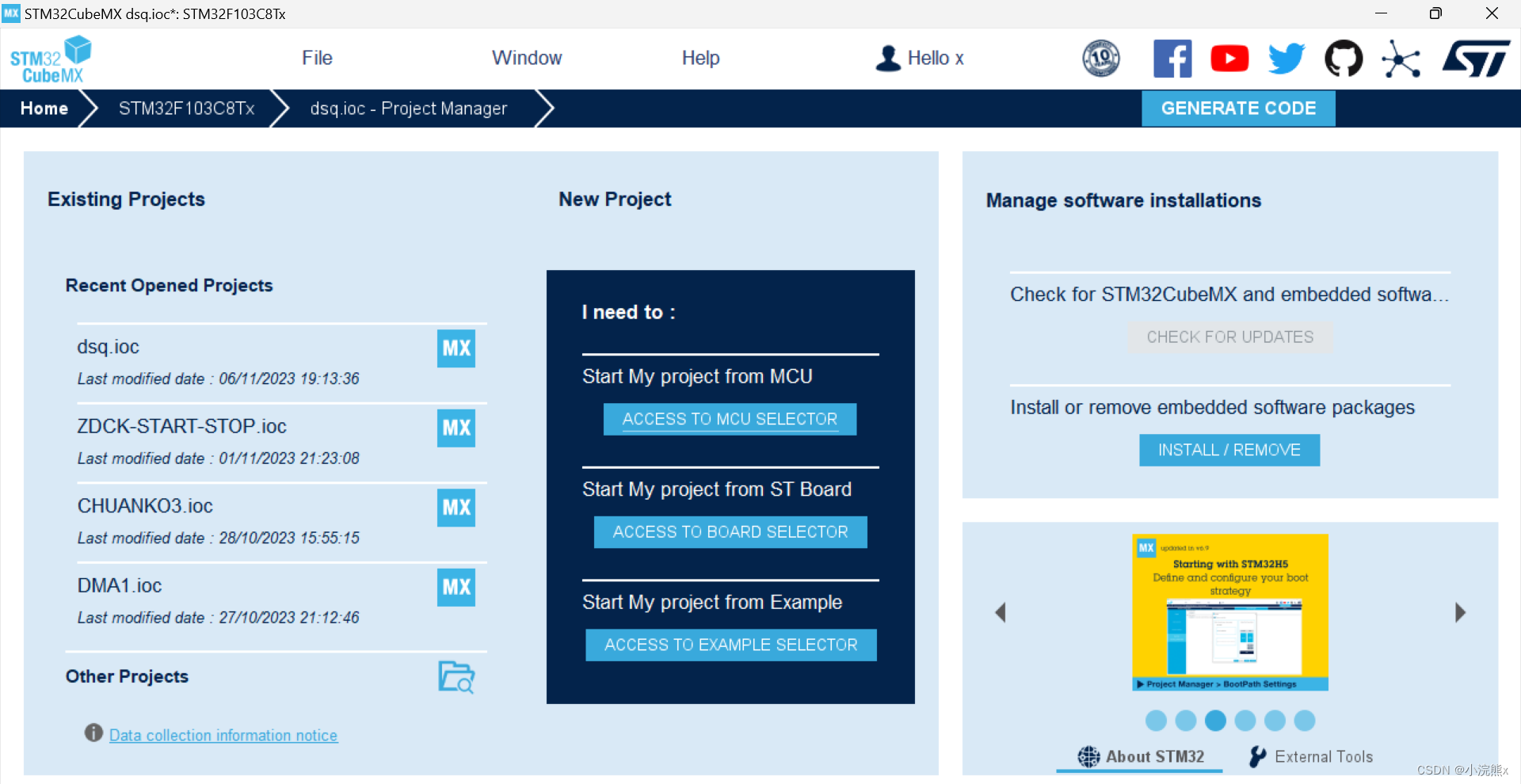Minimize the STM32CubeMX window
This screenshot has height=784, width=1521.
(1381, 13)
